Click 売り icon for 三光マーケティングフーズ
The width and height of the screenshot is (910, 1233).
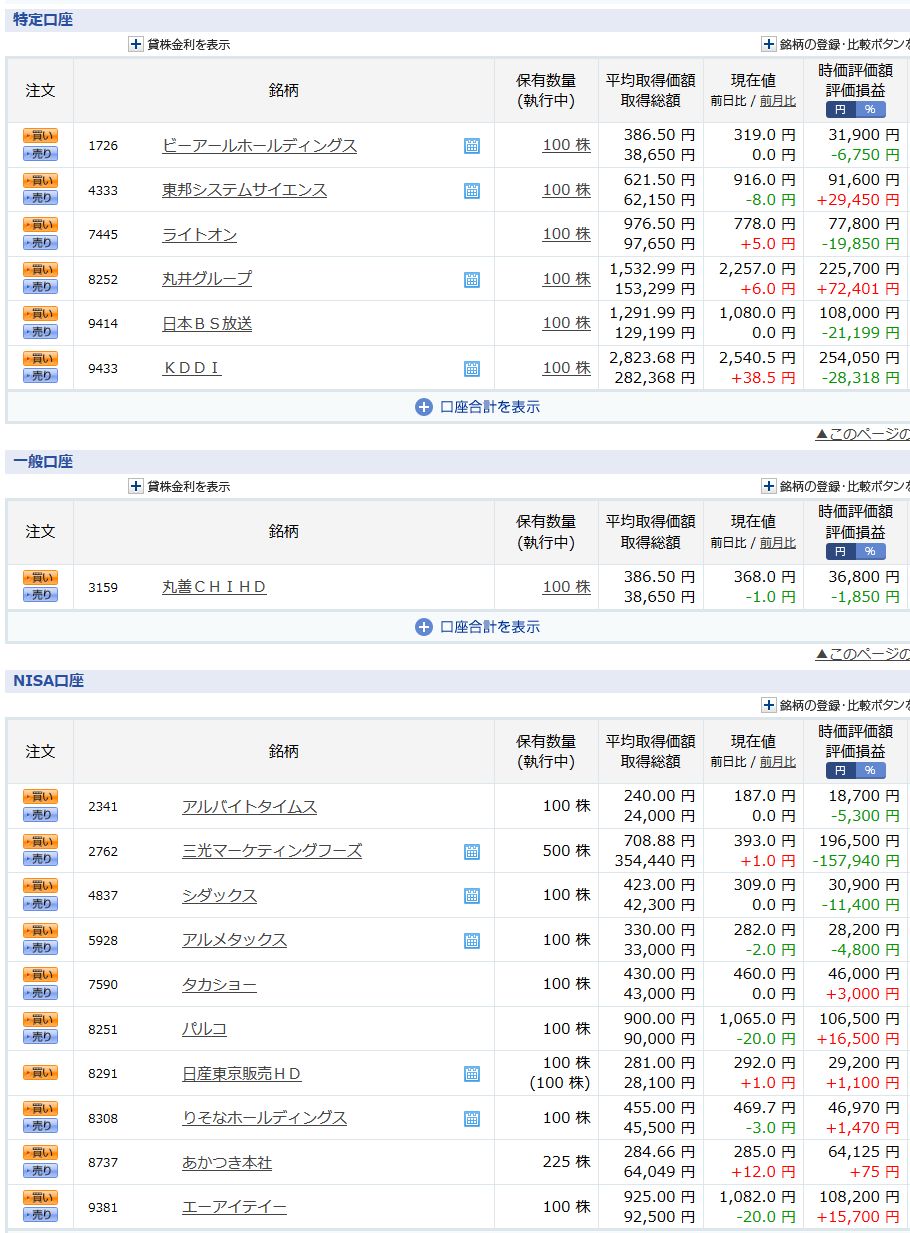point(41,859)
